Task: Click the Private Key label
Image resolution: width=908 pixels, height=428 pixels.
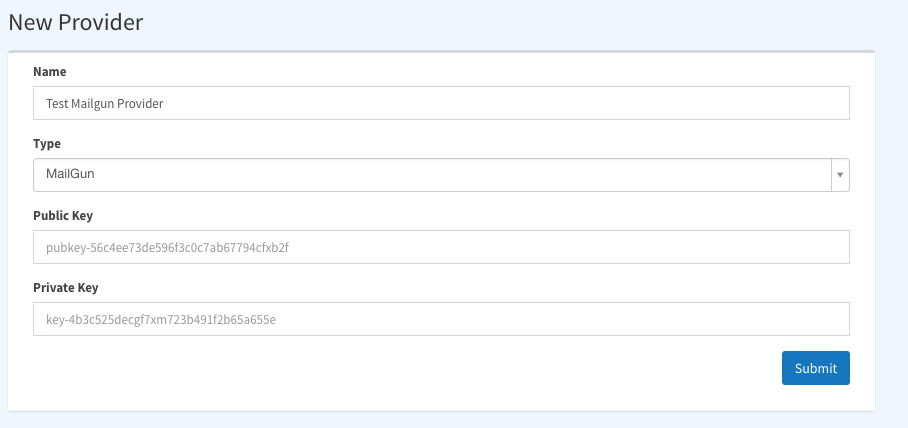Action: pyautogui.click(x=65, y=287)
